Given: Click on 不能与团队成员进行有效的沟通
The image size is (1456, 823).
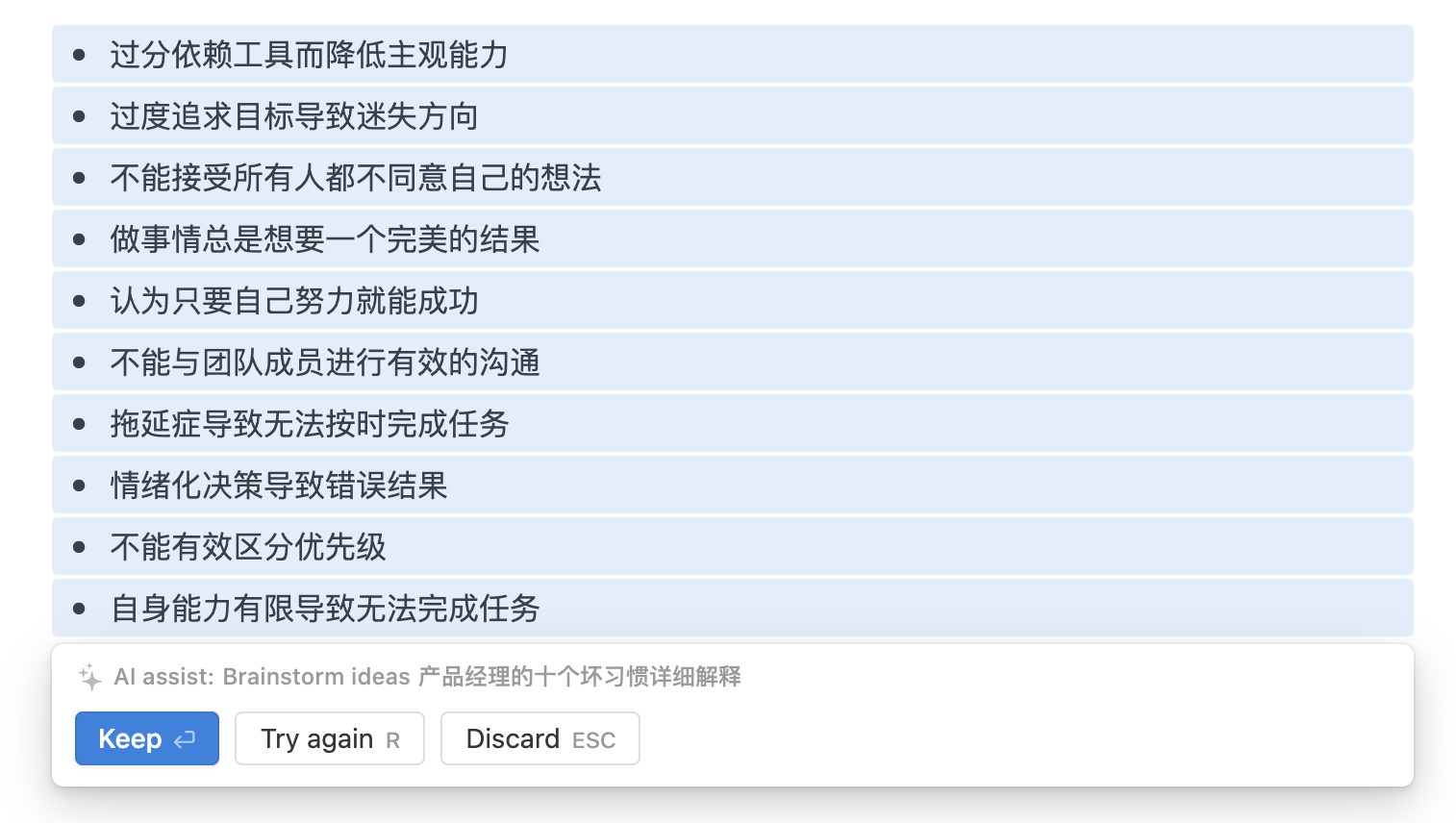Looking at the screenshot, I should click(324, 362).
